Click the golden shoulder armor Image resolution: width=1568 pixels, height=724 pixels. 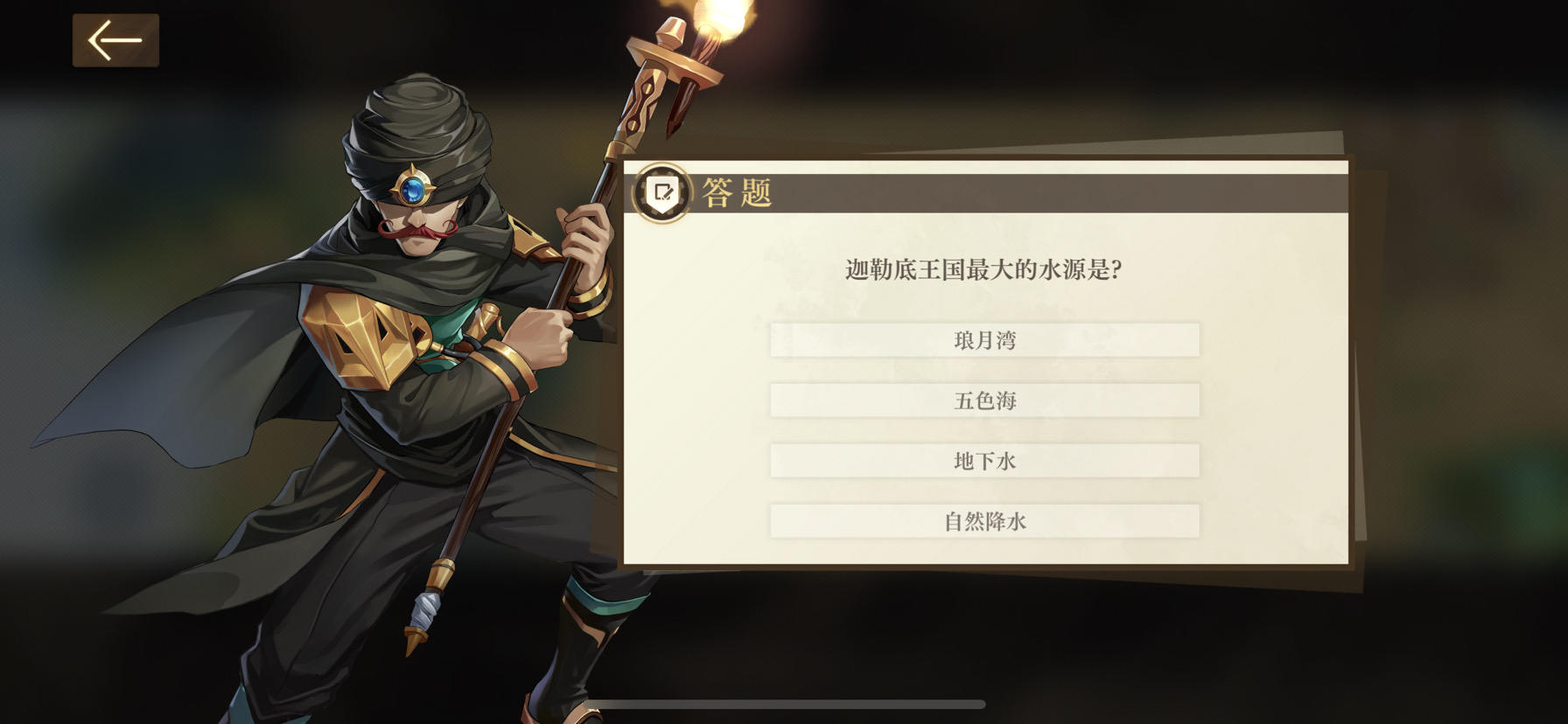pyautogui.click(x=361, y=334)
